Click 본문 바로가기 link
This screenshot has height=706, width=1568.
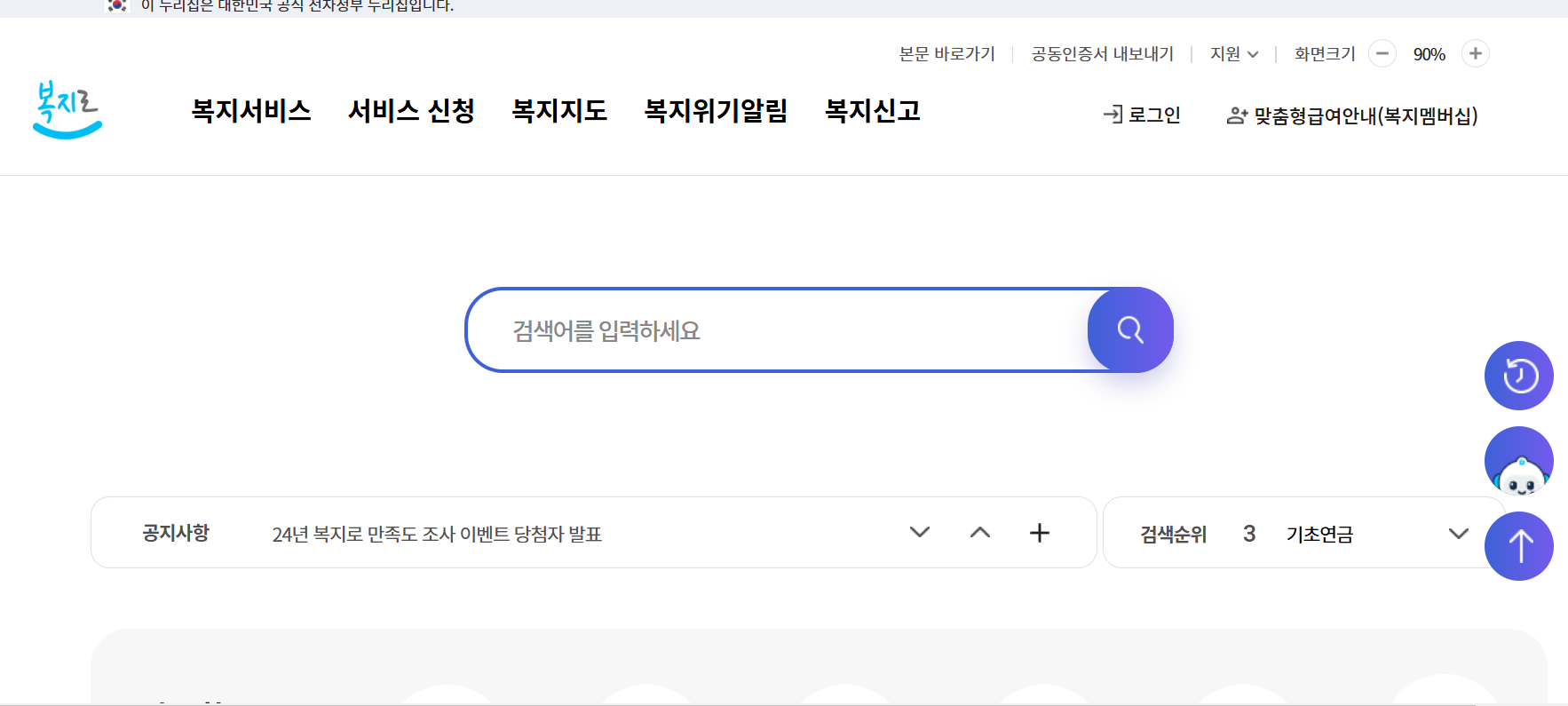pos(946,54)
